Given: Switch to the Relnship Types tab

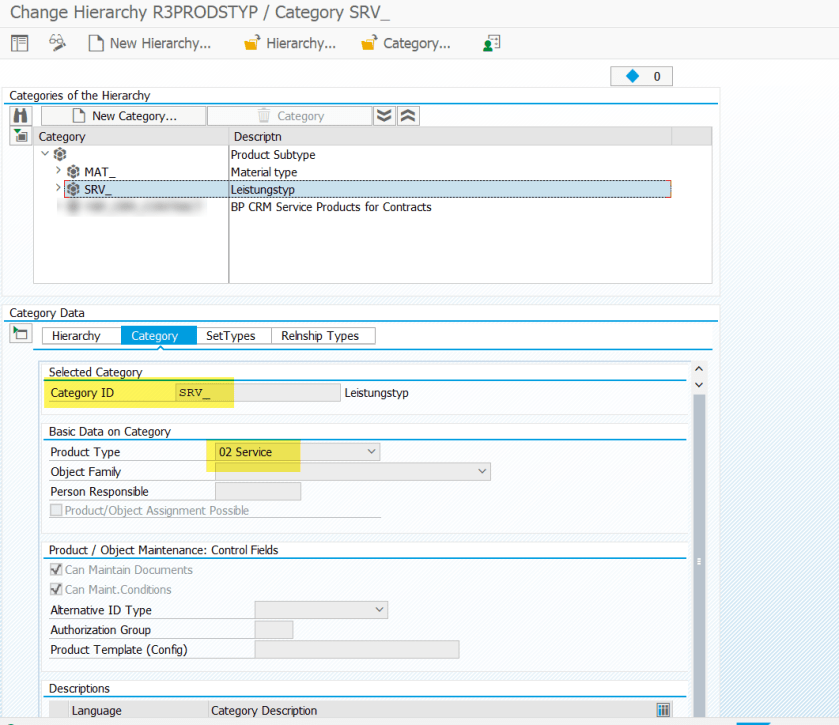Looking at the screenshot, I should 322,336.
